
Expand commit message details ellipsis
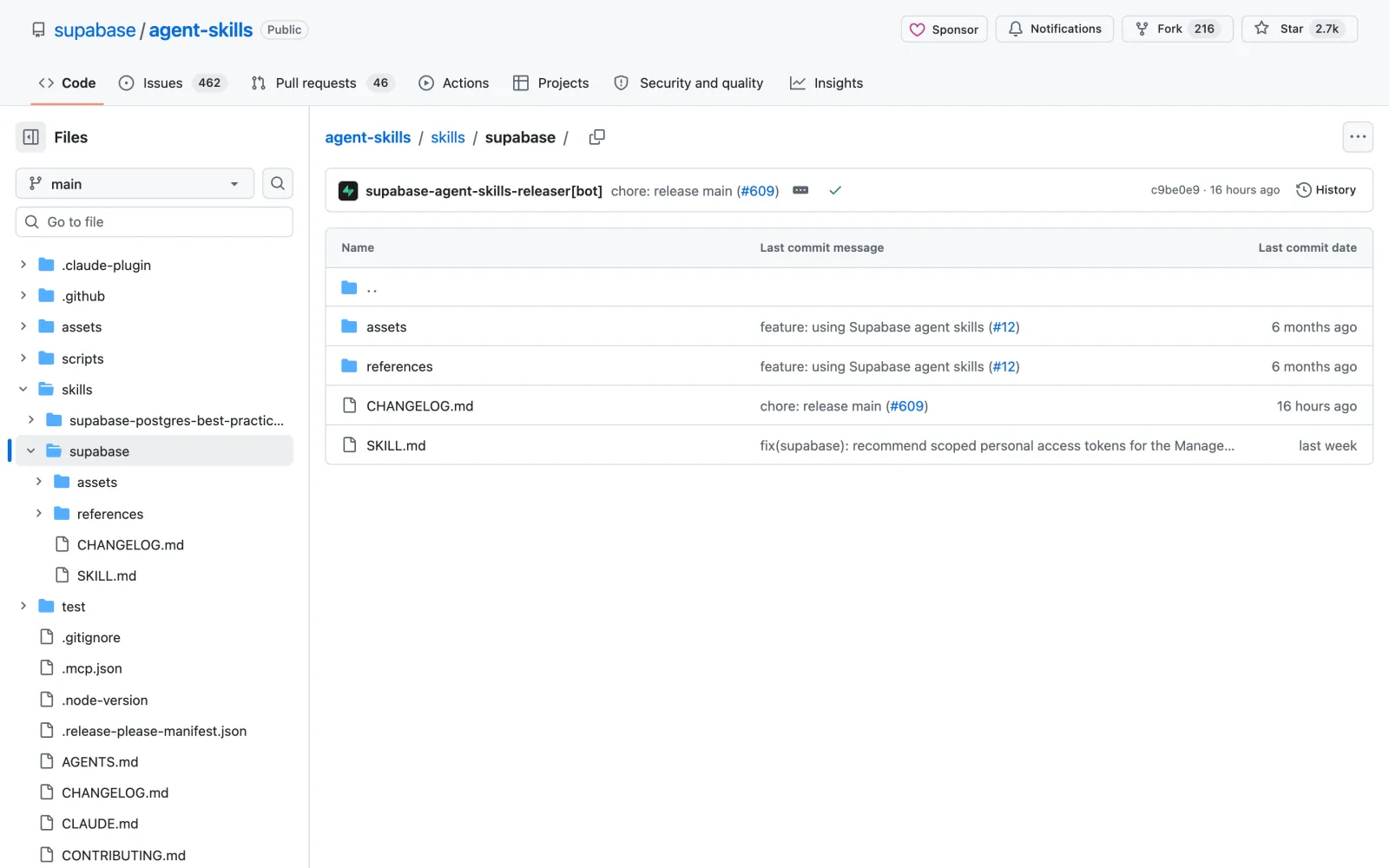tap(800, 190)
